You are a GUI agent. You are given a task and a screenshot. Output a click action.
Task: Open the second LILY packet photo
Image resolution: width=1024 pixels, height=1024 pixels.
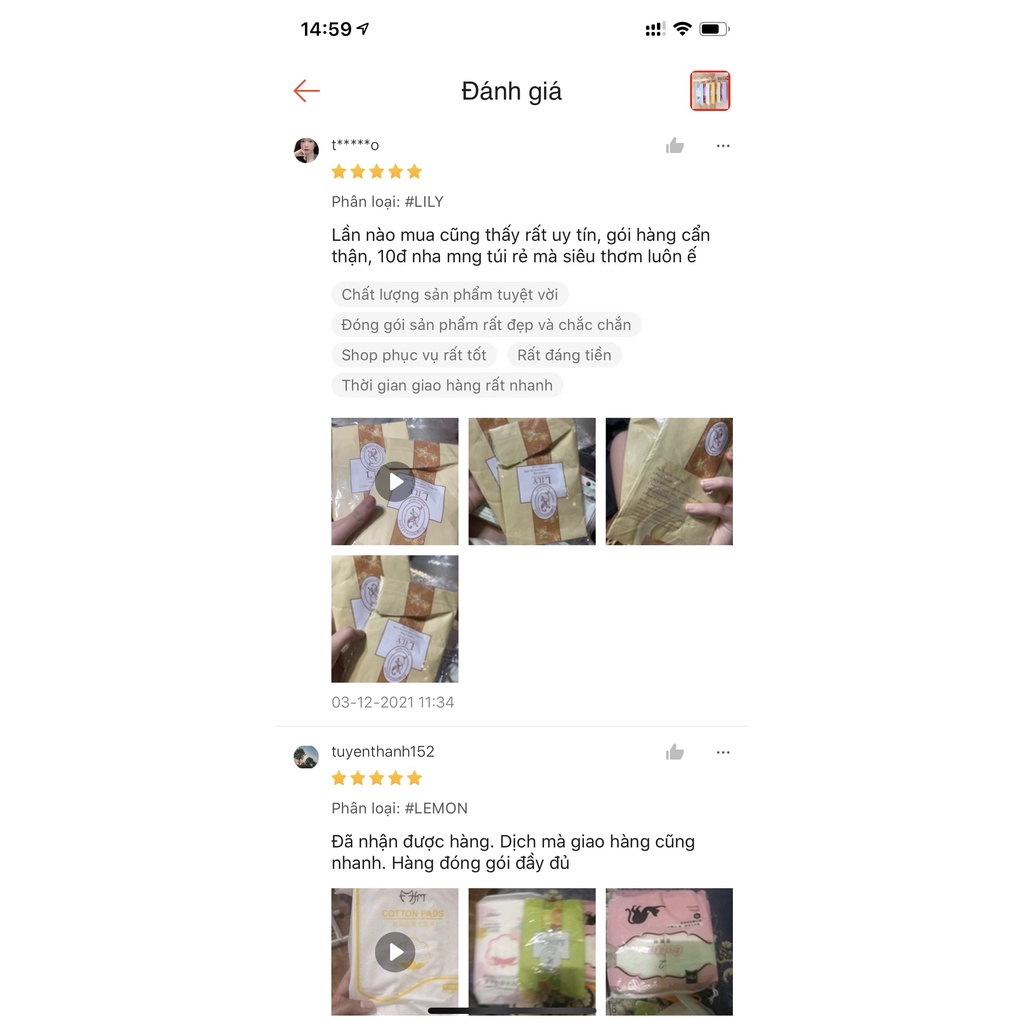click(532, 481)
